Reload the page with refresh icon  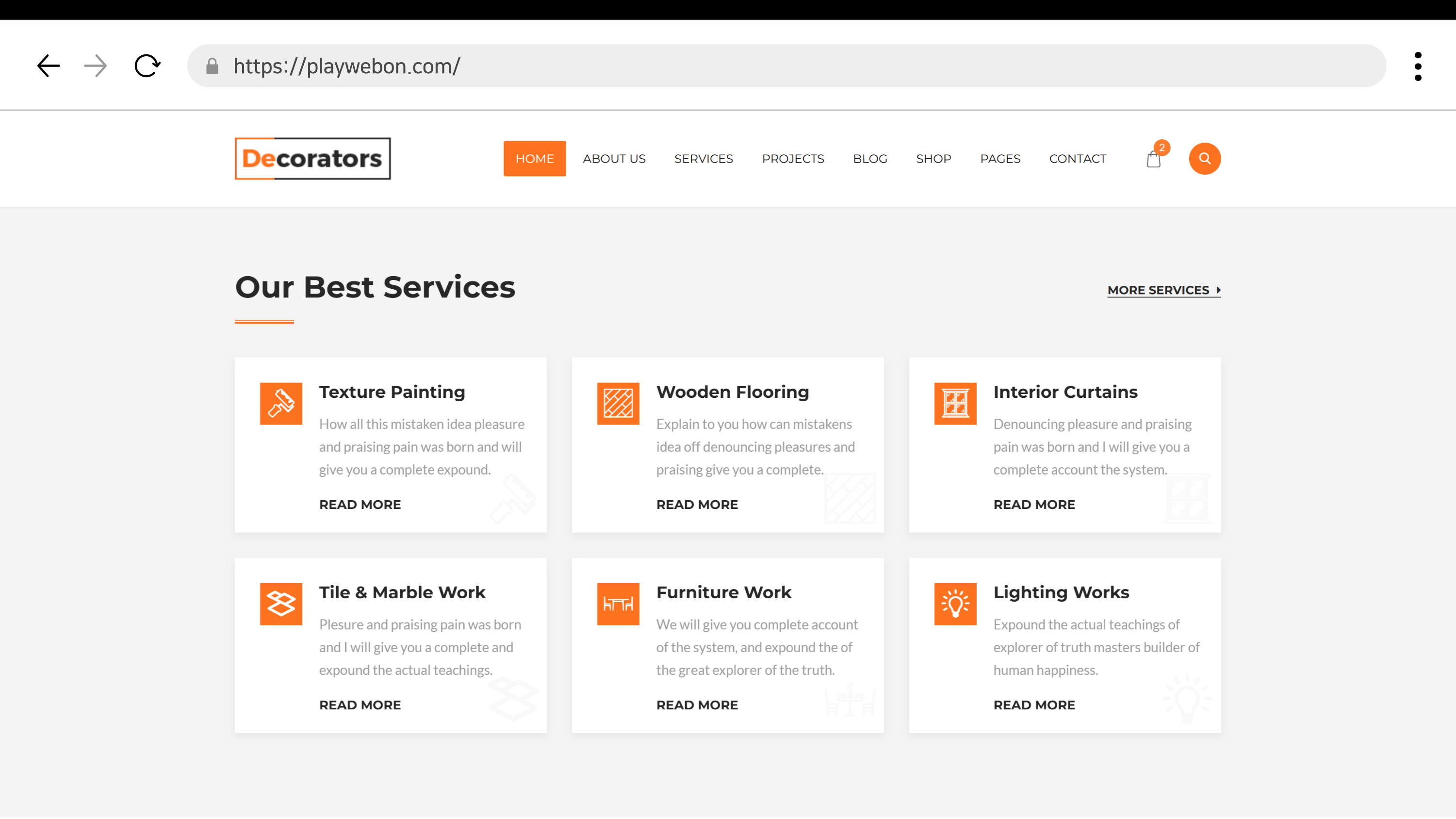click(147, 66)
